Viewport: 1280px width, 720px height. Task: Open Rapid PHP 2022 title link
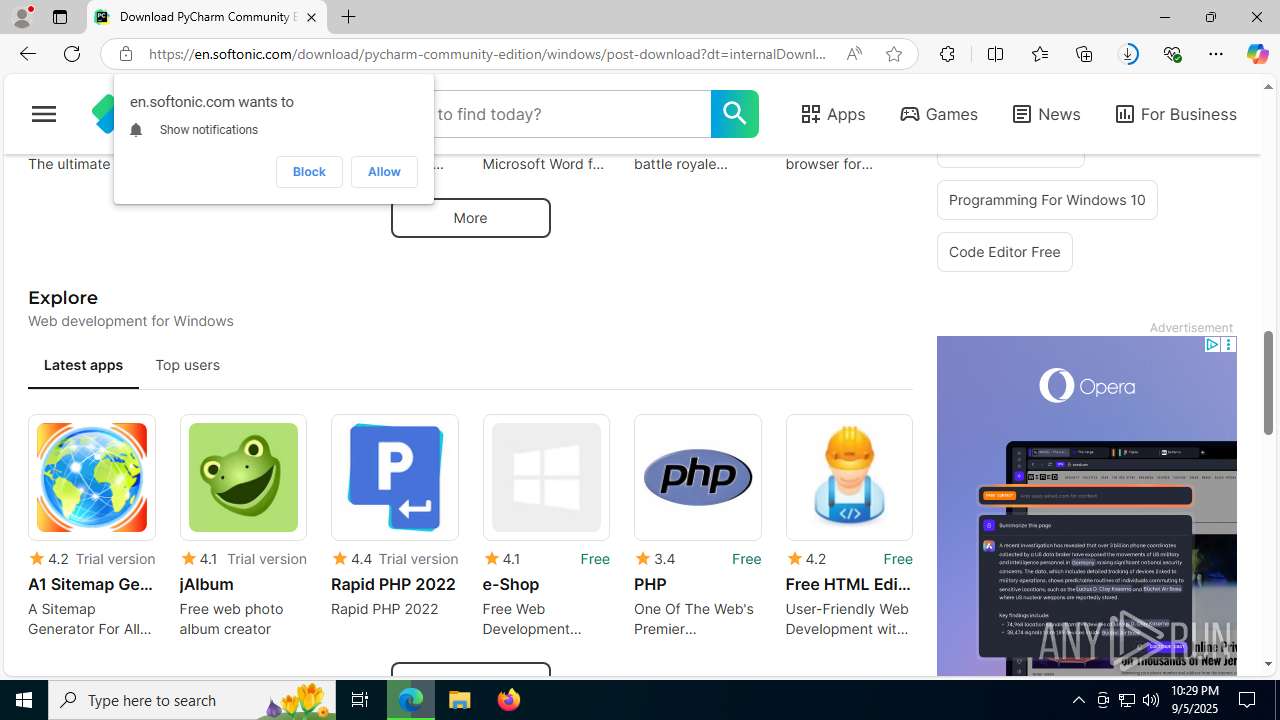tap(394, 584)
